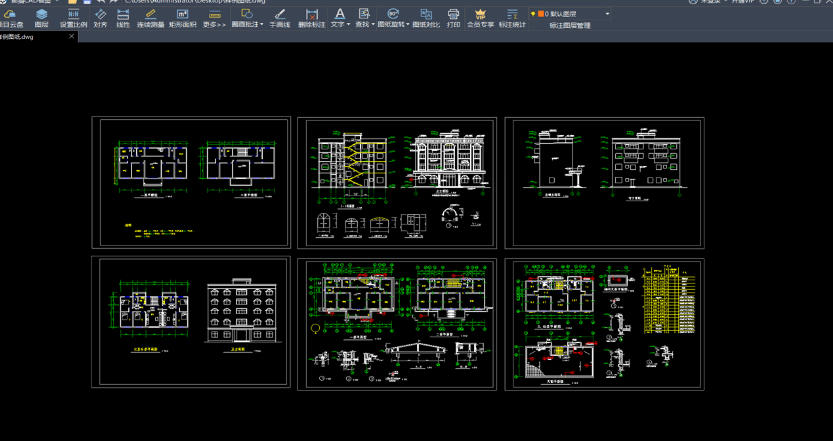Expand the 更多>> more tools button

tap(213, 17)
